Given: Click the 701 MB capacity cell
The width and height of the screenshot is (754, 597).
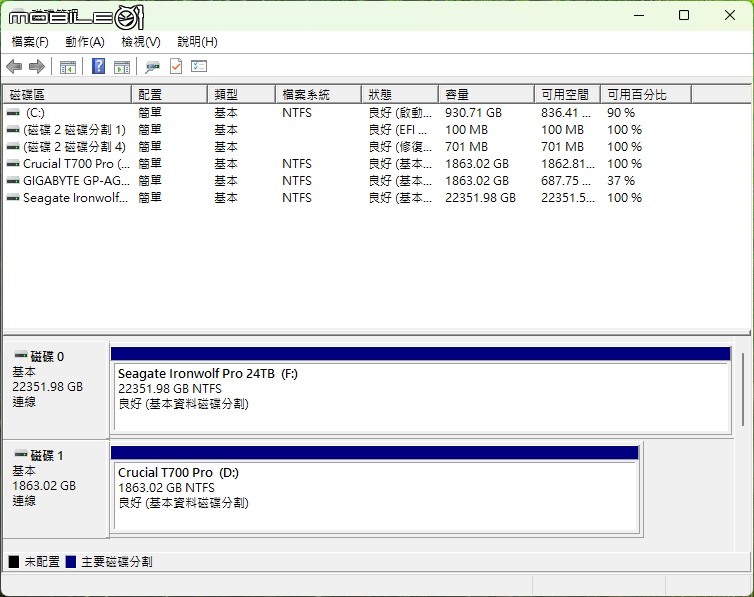Looking at the screenshot, I should tap(466, 147).
